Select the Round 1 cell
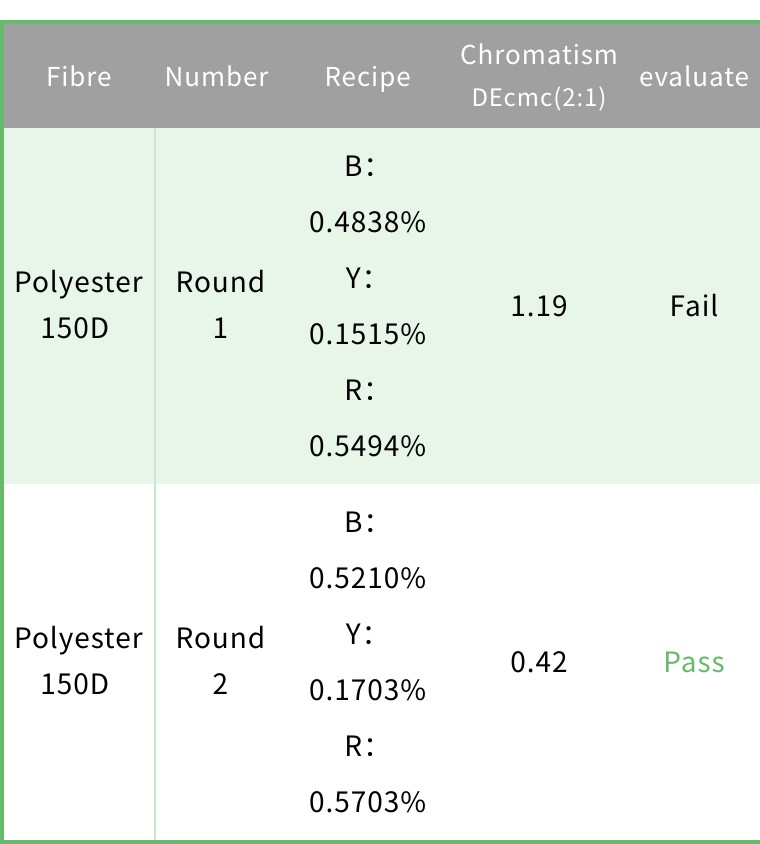Screen dimensions: 760x844 pyautogui.click(x=220, y=305)
